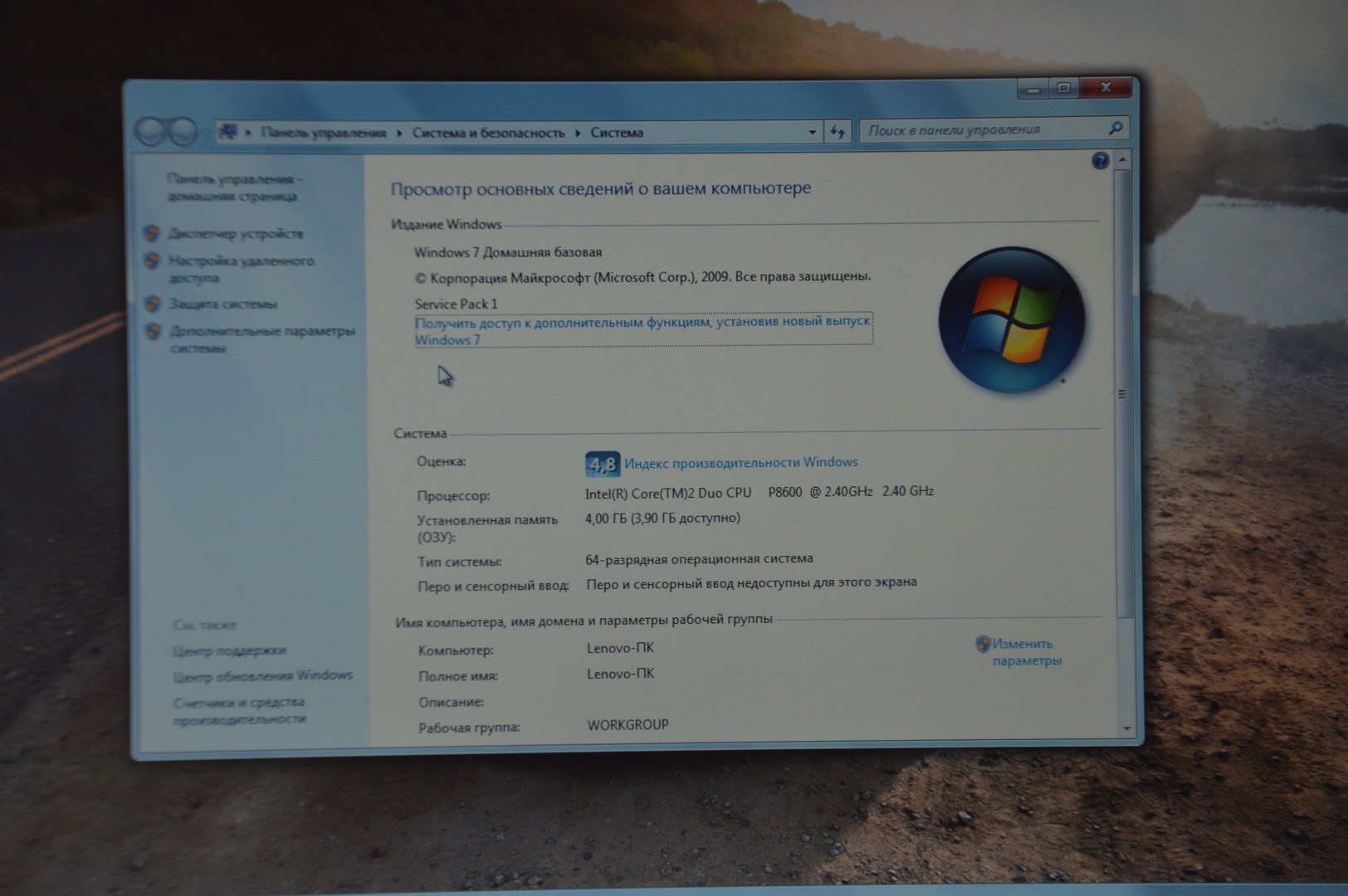Click the Установленная память (ОЗУ): label
1348x896 pixels.
(487, 528)
